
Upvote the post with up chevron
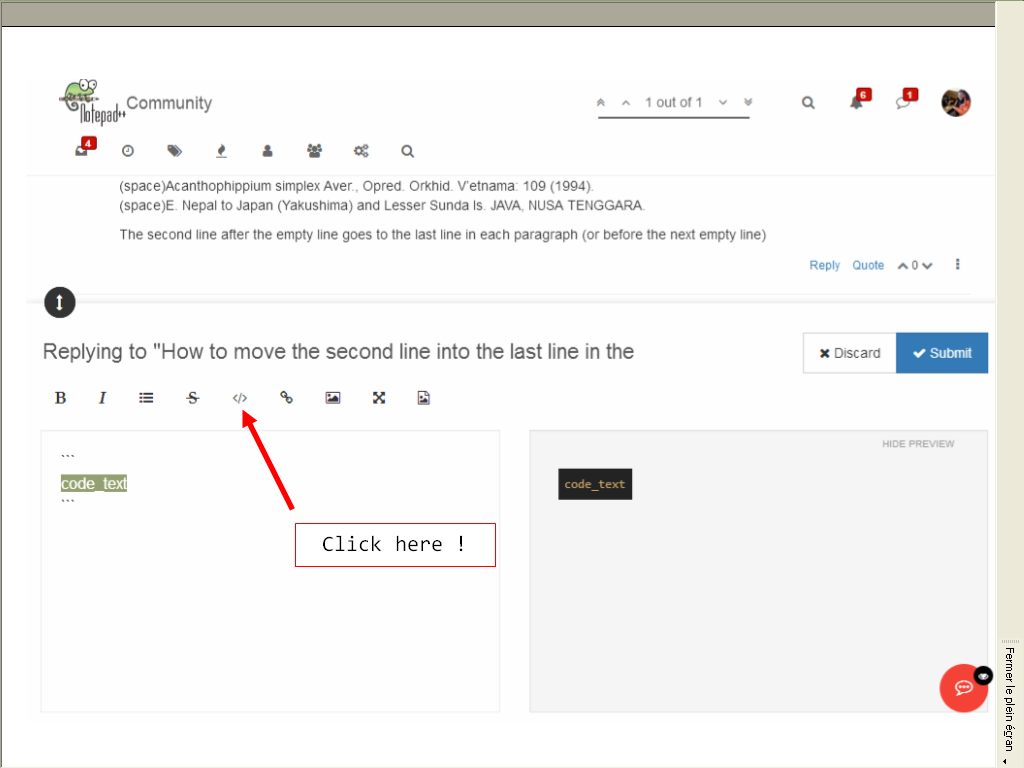(x=903, y=266)
